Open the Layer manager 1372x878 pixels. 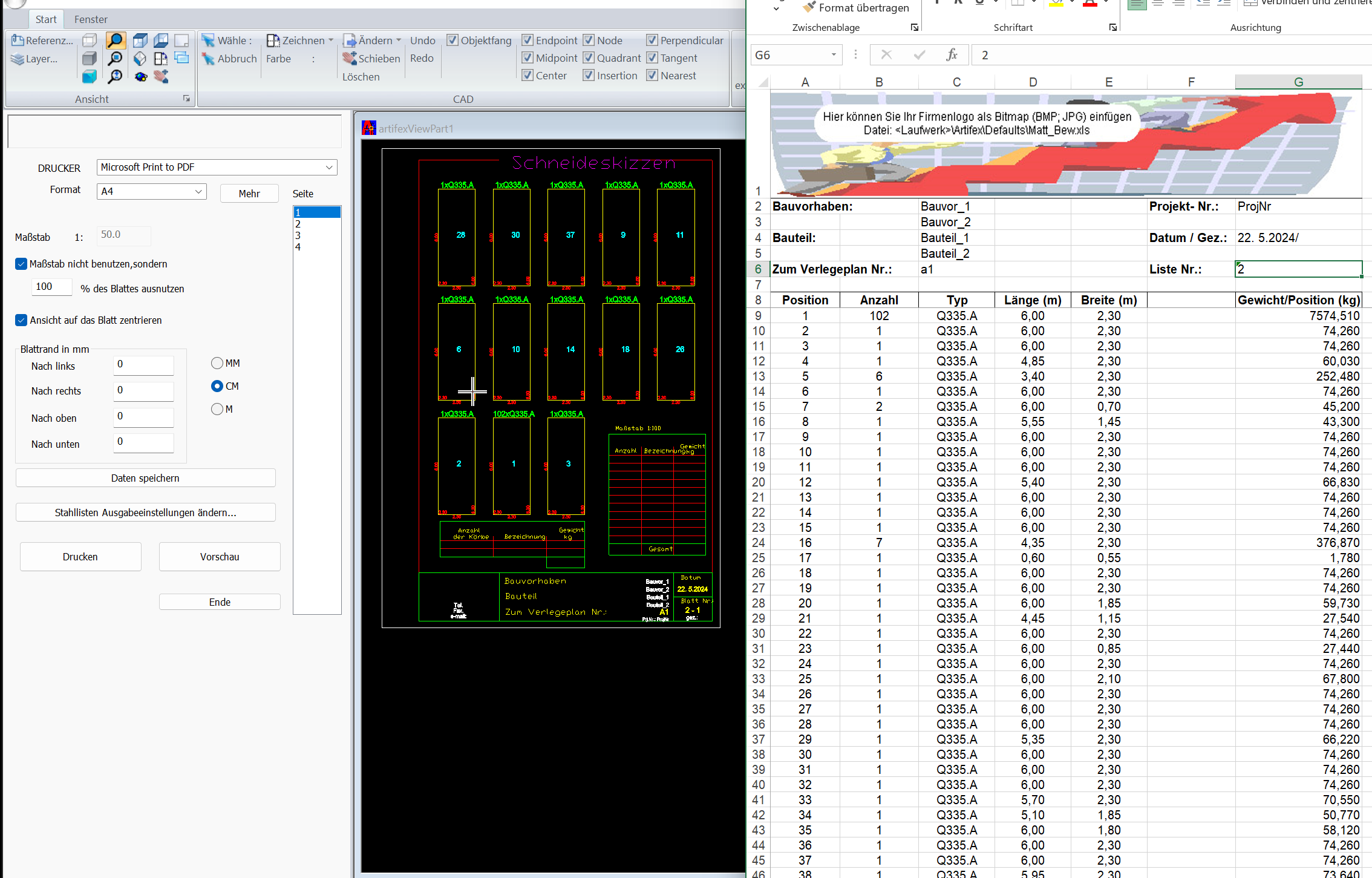pos(35,59)
